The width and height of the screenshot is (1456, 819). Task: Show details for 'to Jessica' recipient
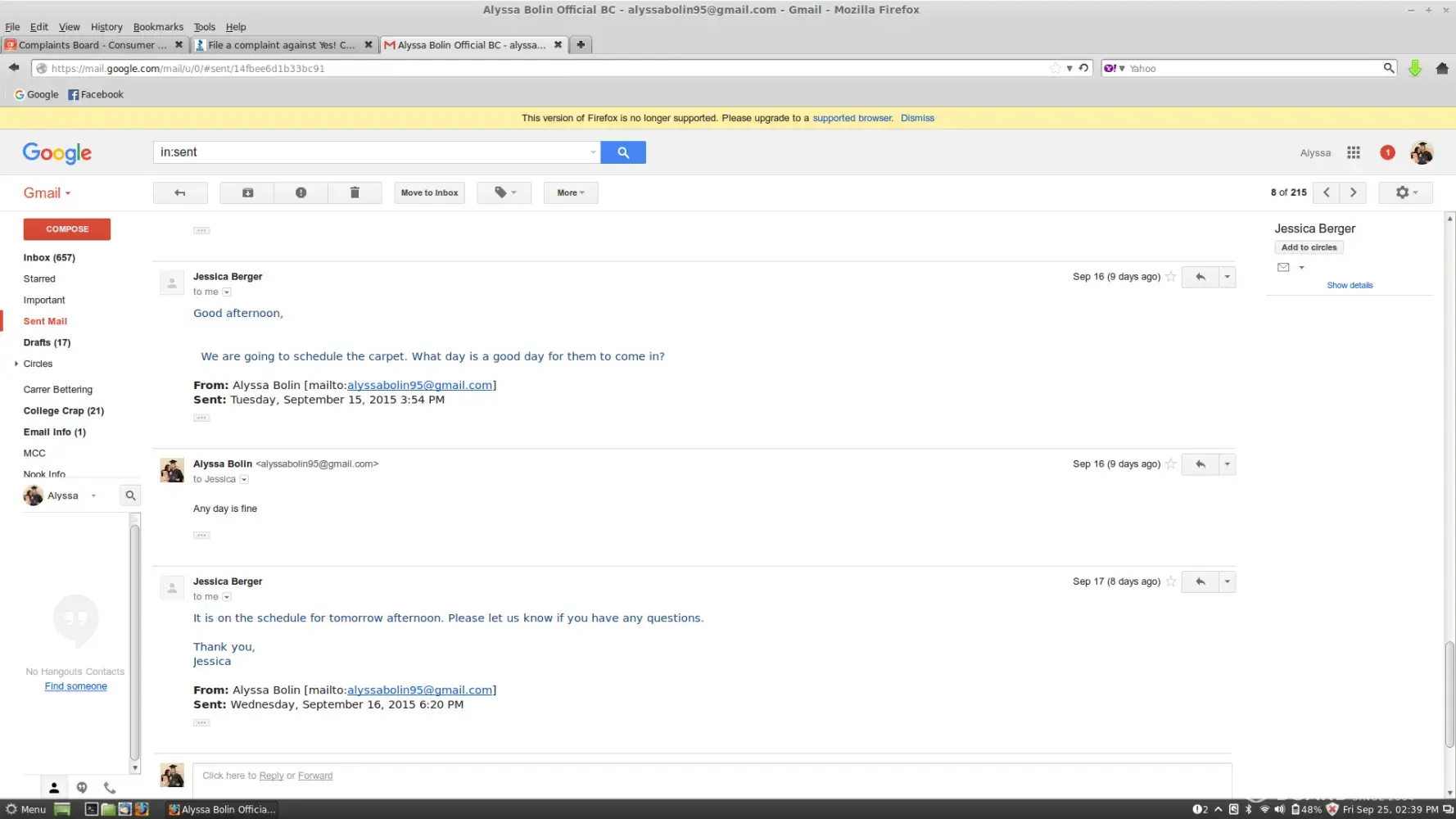[244, 480]
